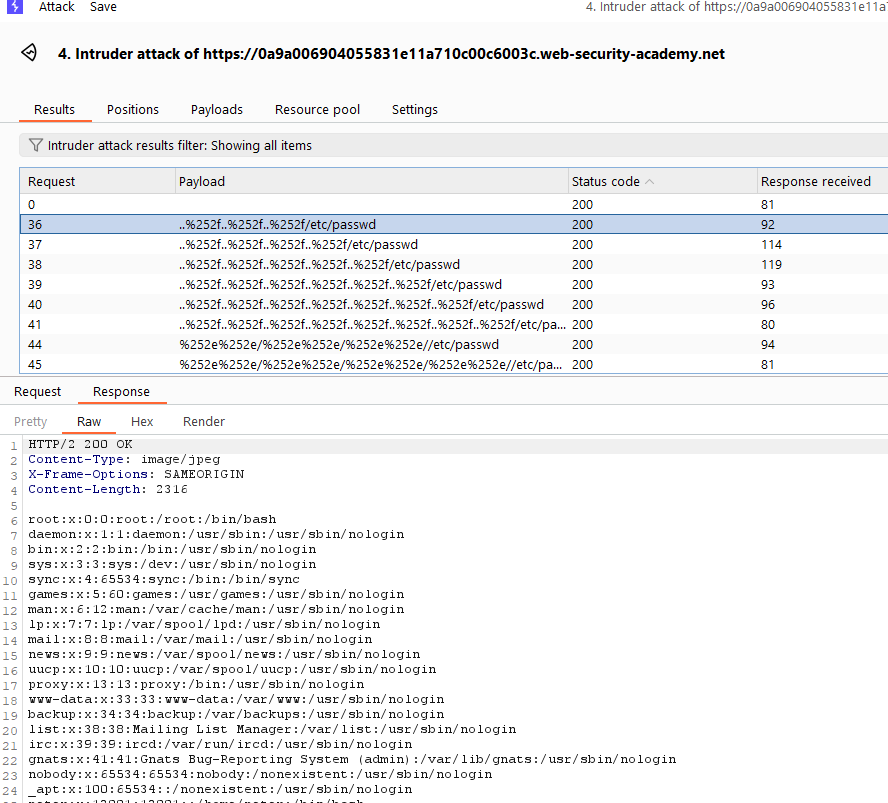Click the funnel filter icon
This screenshot has height=803, width=888.
click(36, 145)
